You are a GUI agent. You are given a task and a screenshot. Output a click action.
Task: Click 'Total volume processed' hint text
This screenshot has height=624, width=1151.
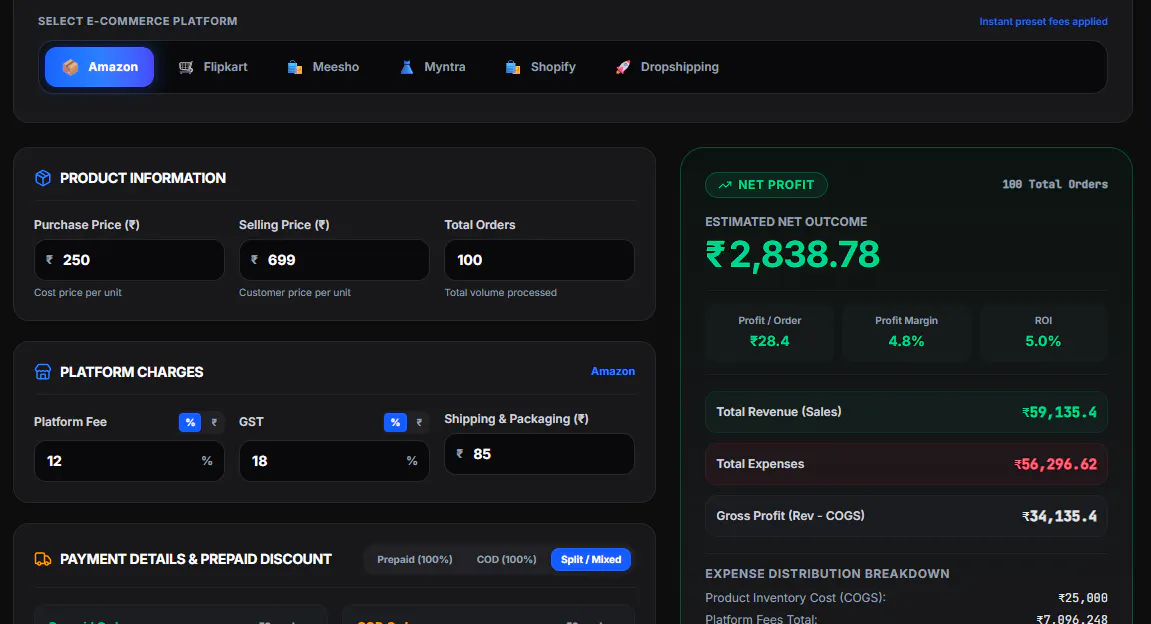pyautogui.click(x=501, y=292)
